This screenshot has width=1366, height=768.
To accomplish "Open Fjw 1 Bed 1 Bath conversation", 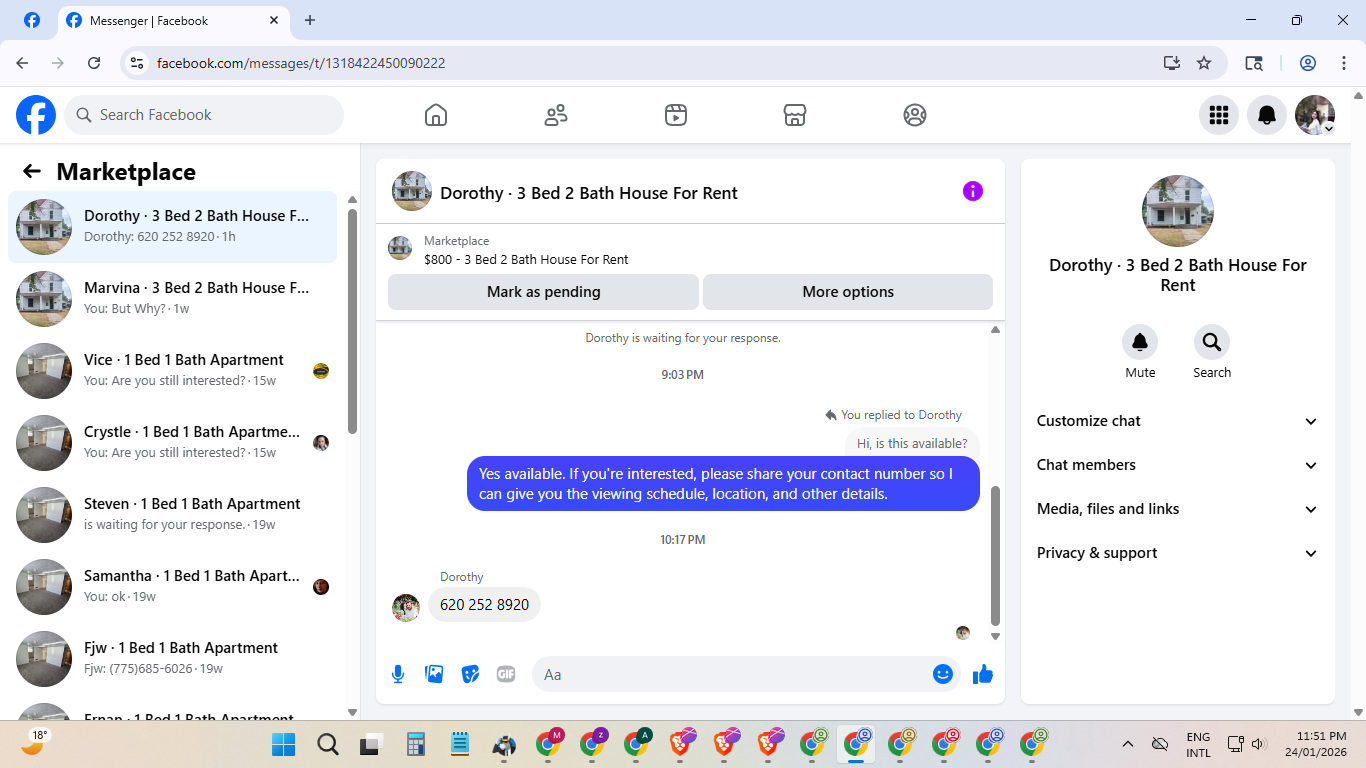I will pyautogui.click(x=173, y=659).
